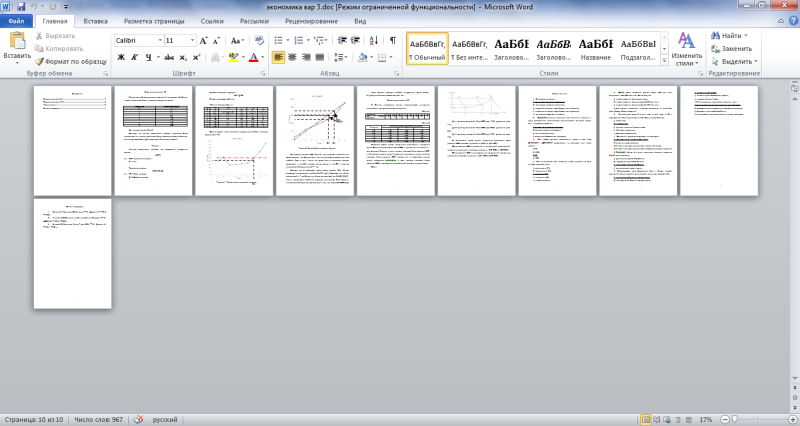Click the bulleted list icon
Image resolution: width=800 pixels, height=426 pixels.
coord(279,40)
